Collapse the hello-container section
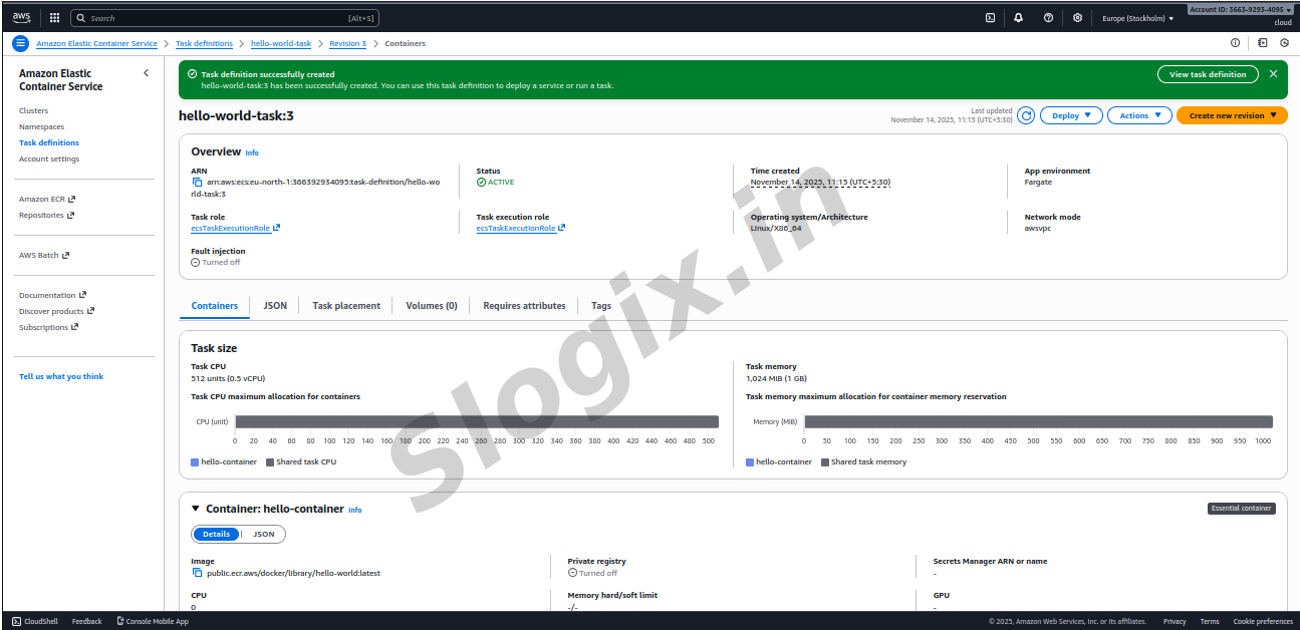This screenshot has height=630, width=1300. [196, 508]
